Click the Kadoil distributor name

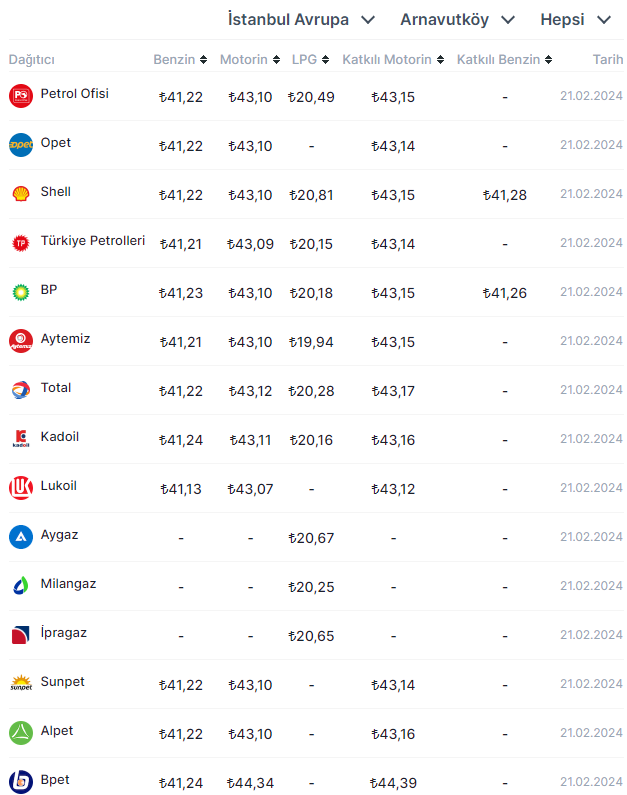59,437
